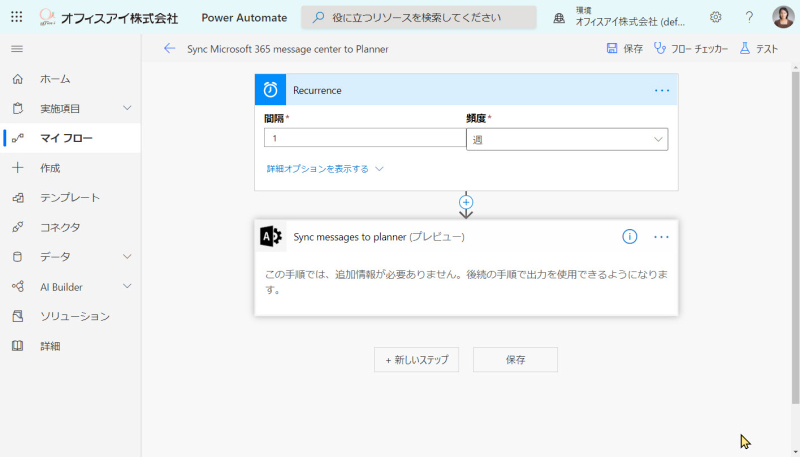Run the フロー チェッカー from toolbar

point(691,49)
